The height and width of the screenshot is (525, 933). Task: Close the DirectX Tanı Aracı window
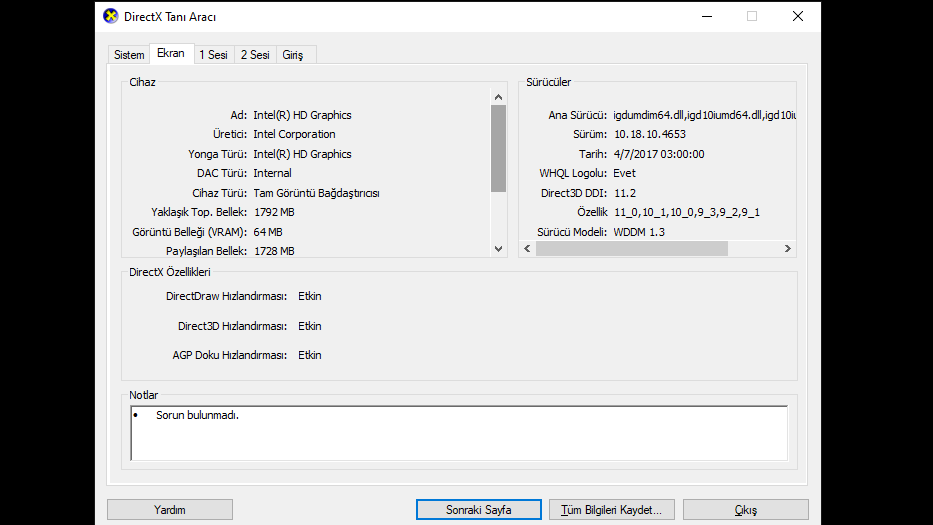click(x=798, y=17)
